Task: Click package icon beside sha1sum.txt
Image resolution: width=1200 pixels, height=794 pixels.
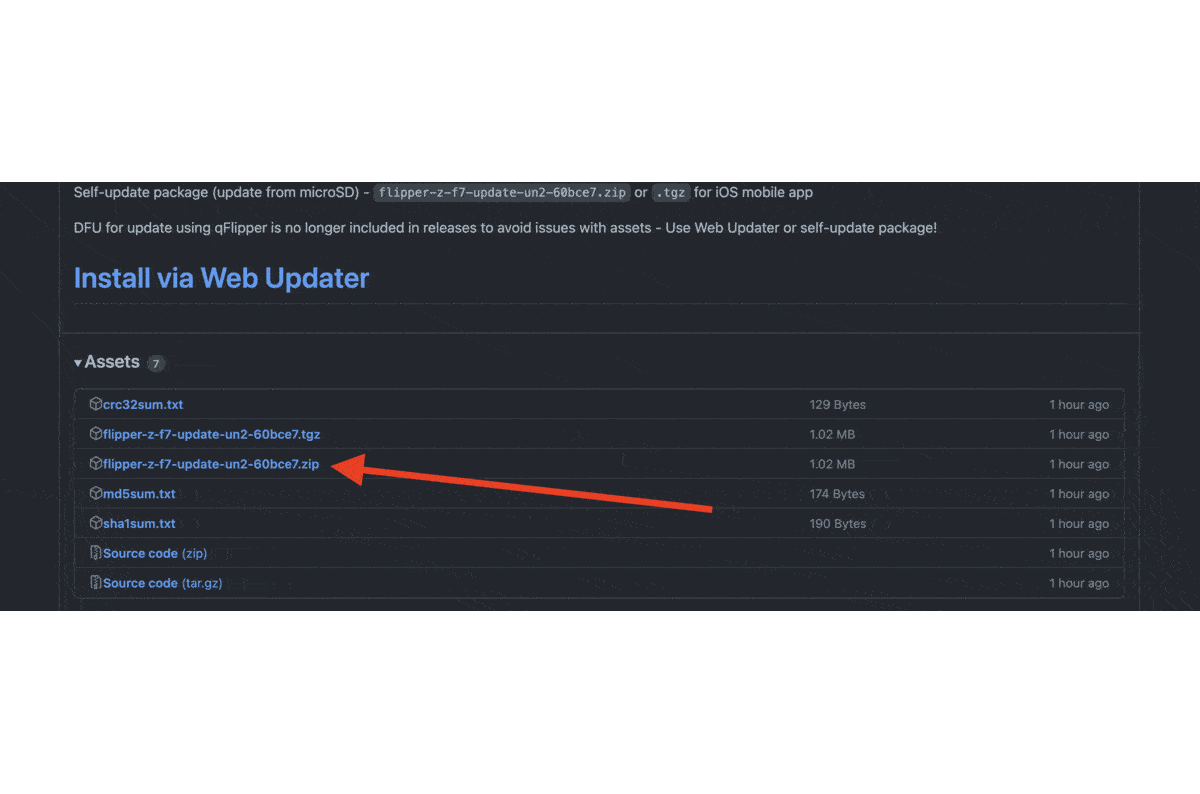Action: click(x=96, y=523)
